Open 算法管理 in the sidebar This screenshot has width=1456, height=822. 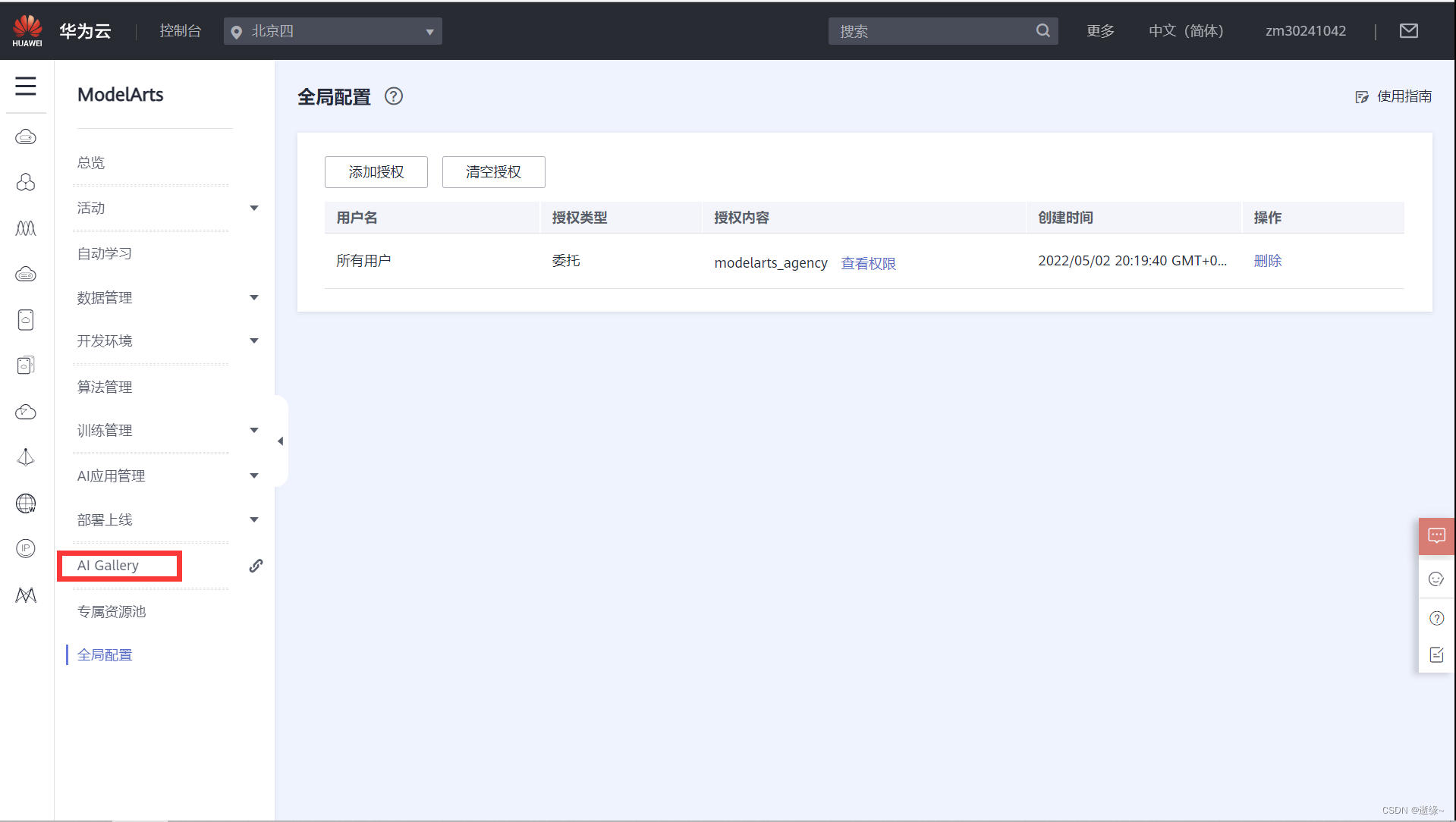(105, 387)
